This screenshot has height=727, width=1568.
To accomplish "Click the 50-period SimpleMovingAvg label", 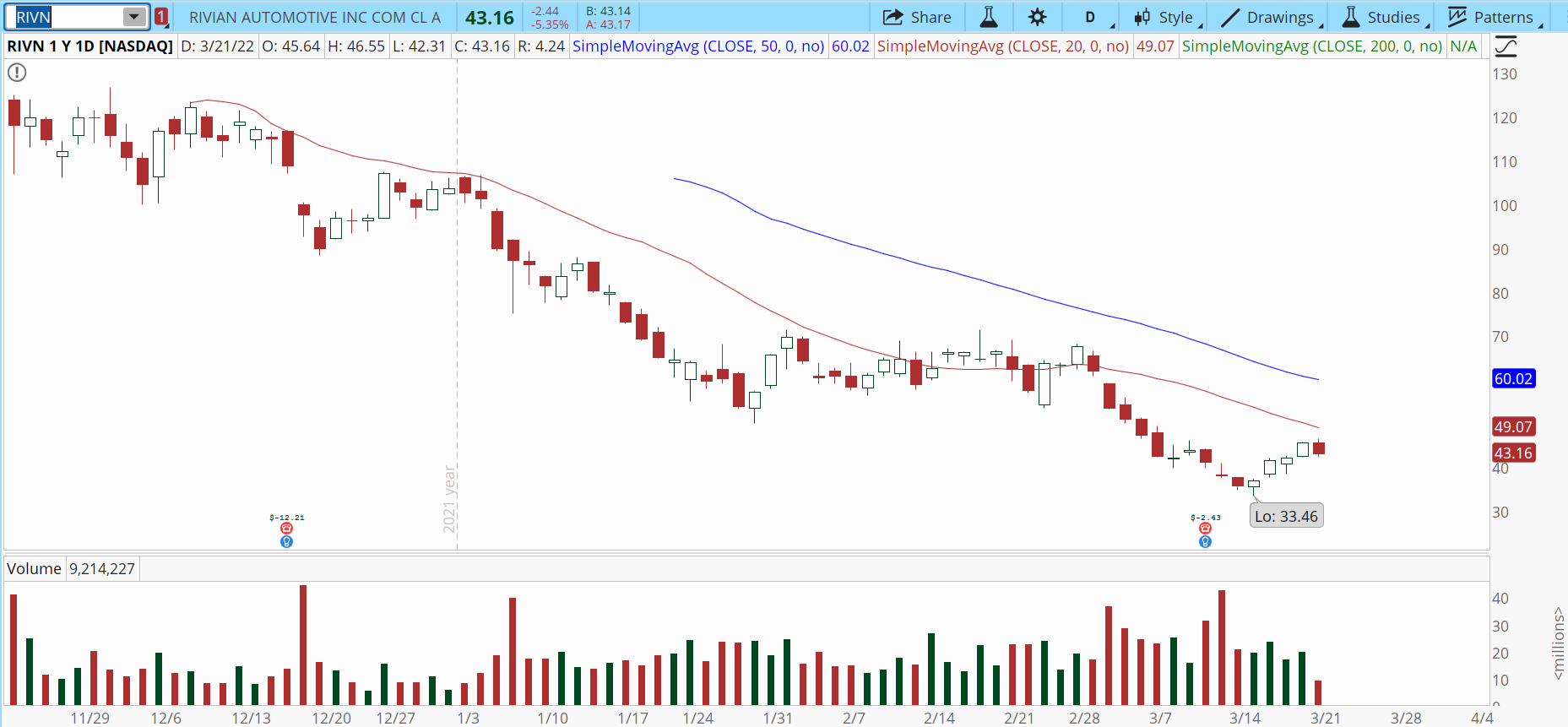I will pos(698,46).
